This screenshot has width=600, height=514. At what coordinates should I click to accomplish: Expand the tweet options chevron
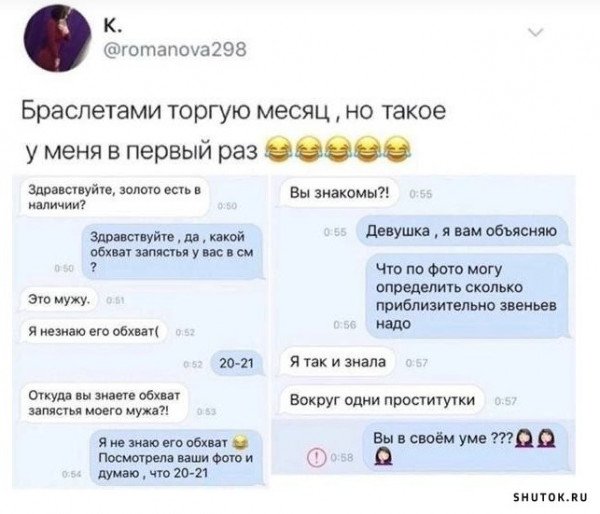coord(536,33)
